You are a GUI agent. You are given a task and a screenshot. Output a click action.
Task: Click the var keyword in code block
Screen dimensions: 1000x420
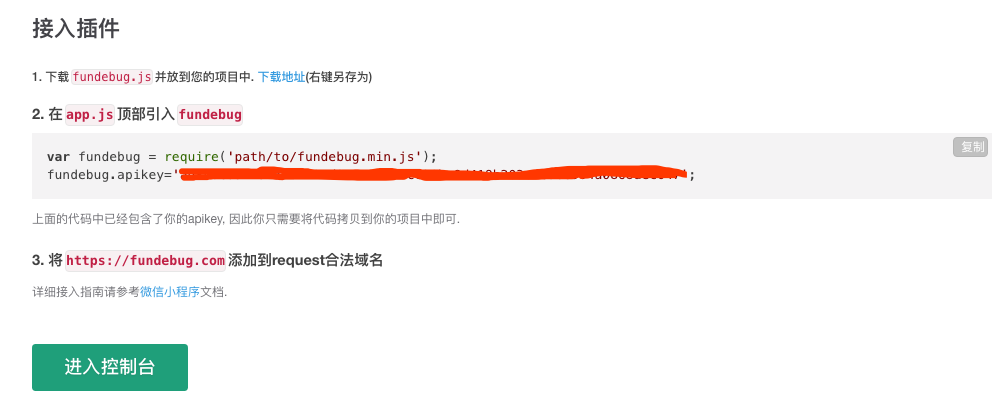tap(59, 157)
